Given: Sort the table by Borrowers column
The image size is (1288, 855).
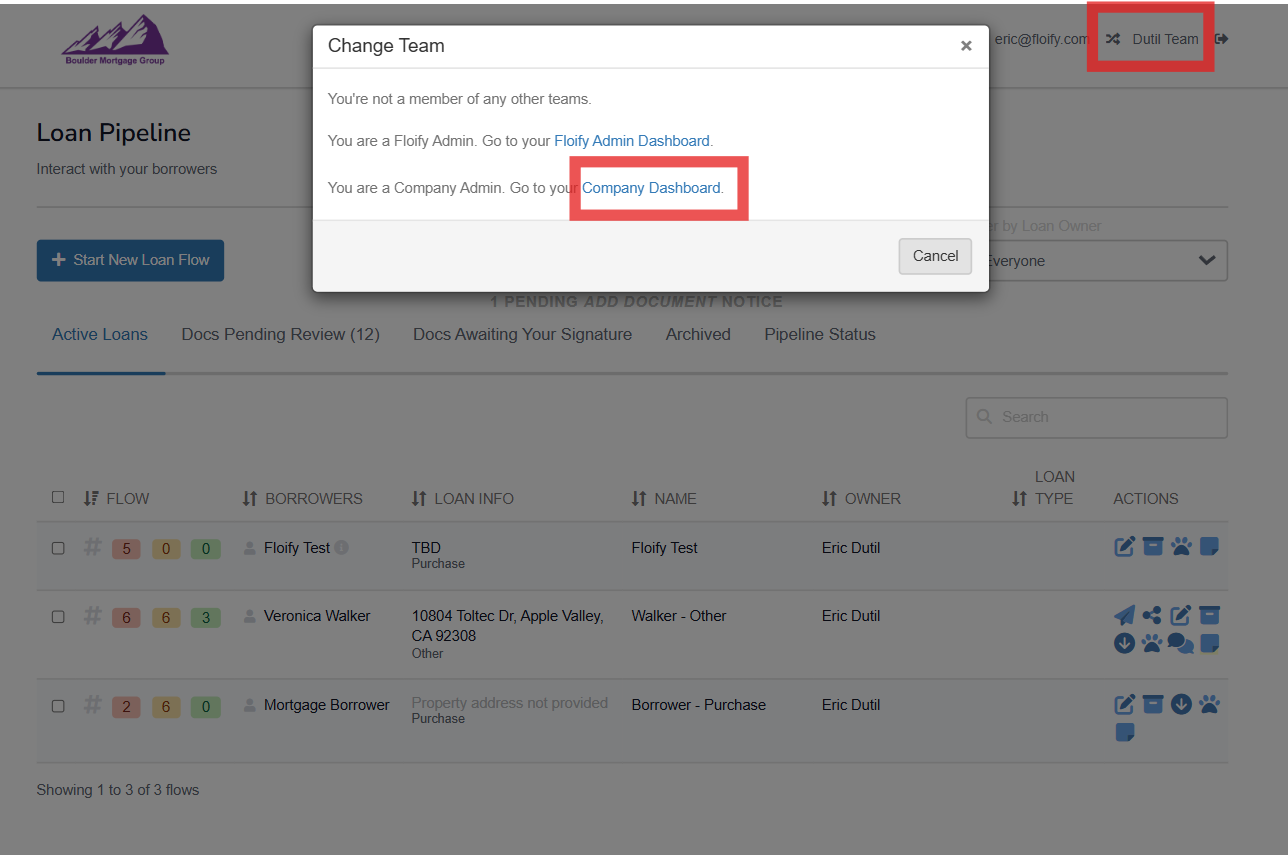Looking at the screenshot, I should (x=303, y=498).
